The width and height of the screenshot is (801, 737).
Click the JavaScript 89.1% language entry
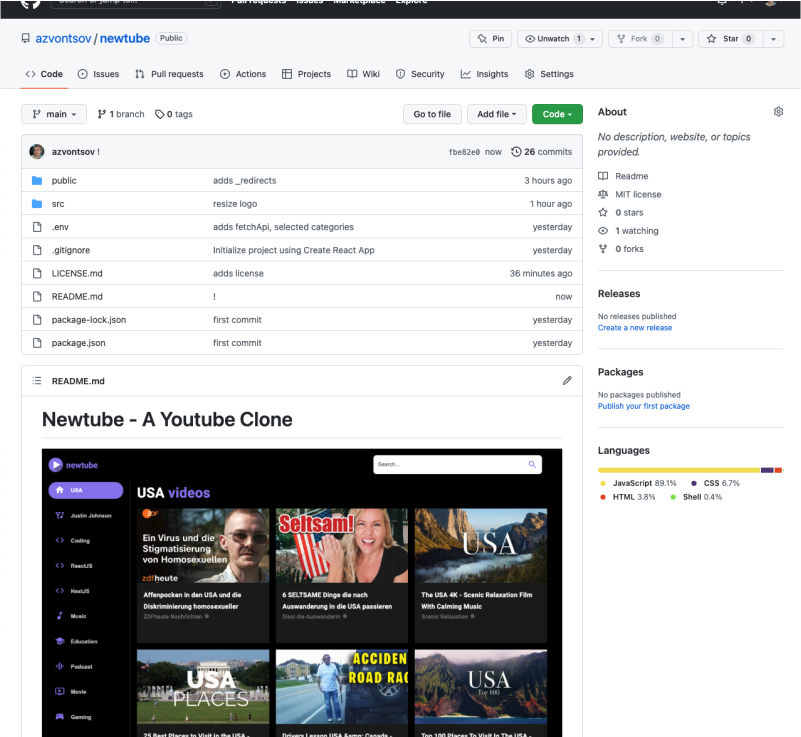tap(638, 483)
